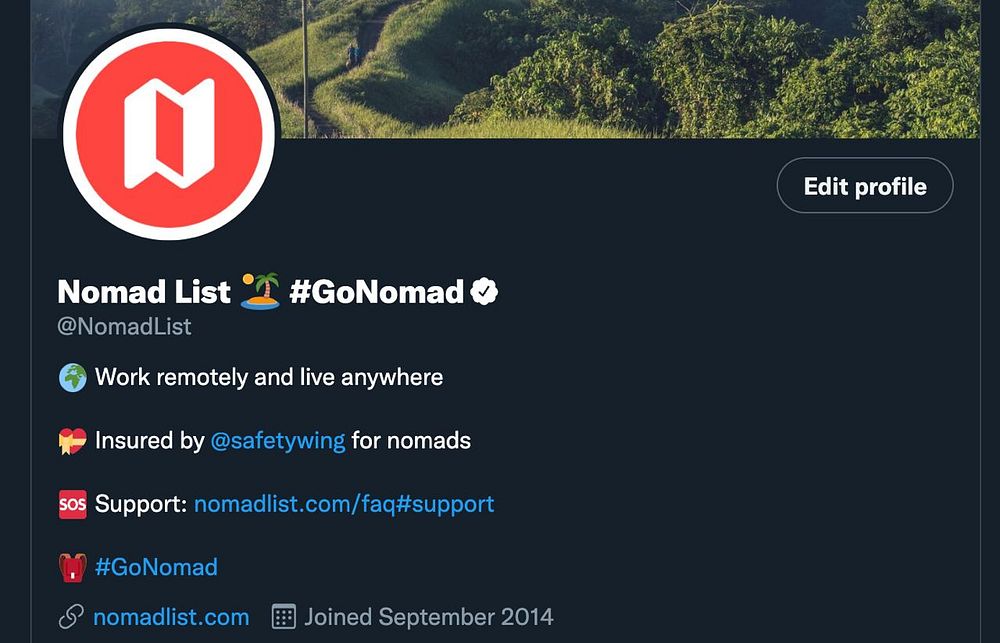Click the Nomad List display name

coord(144,292)
